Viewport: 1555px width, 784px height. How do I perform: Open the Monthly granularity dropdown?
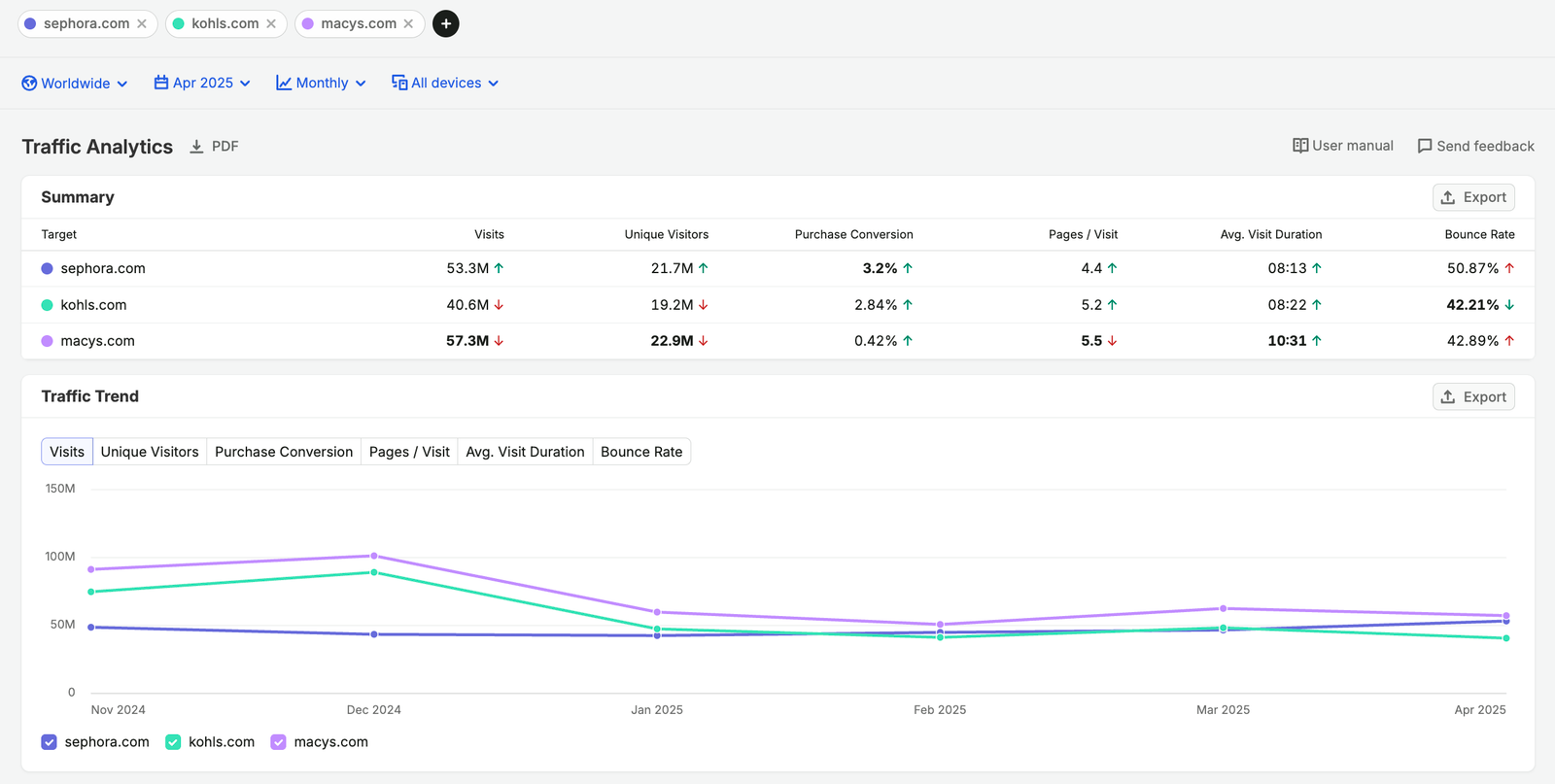[322, 84]
